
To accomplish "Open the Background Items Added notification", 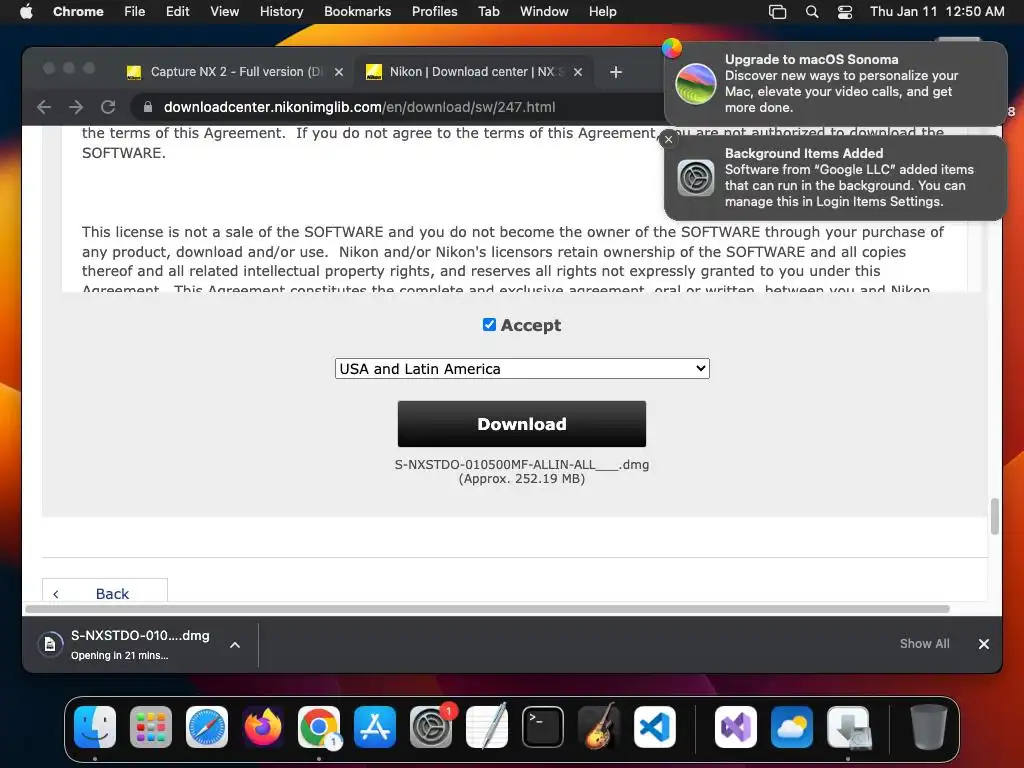I will point(835,178).
